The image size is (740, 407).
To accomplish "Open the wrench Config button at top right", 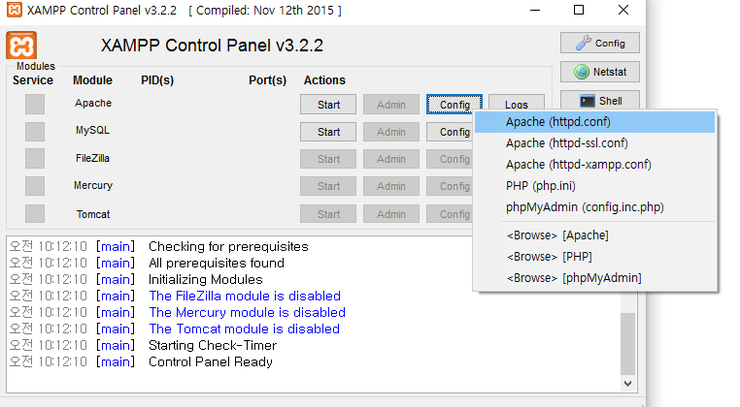I will click(600, 43).
